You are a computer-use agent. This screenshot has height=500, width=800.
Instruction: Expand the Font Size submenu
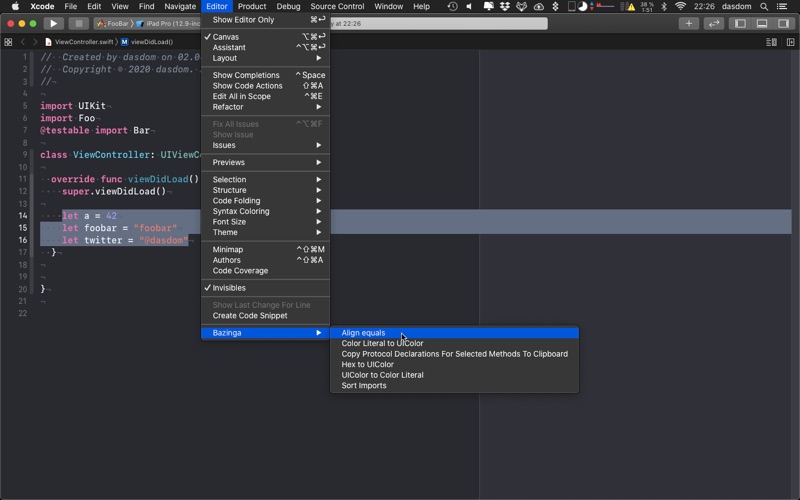[265, 222]
